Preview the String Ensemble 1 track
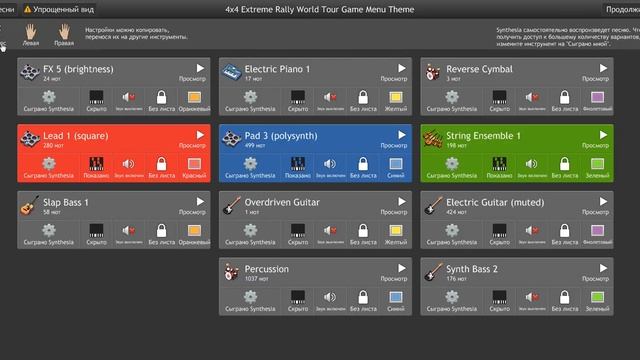 (x=603, y=135)
